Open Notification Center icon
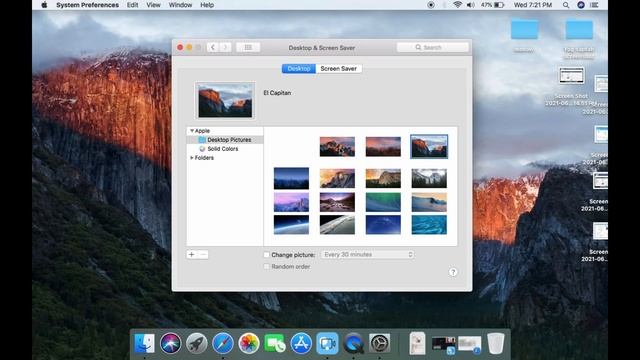This screenshot has width=640, height=360. tap(594, 5)
